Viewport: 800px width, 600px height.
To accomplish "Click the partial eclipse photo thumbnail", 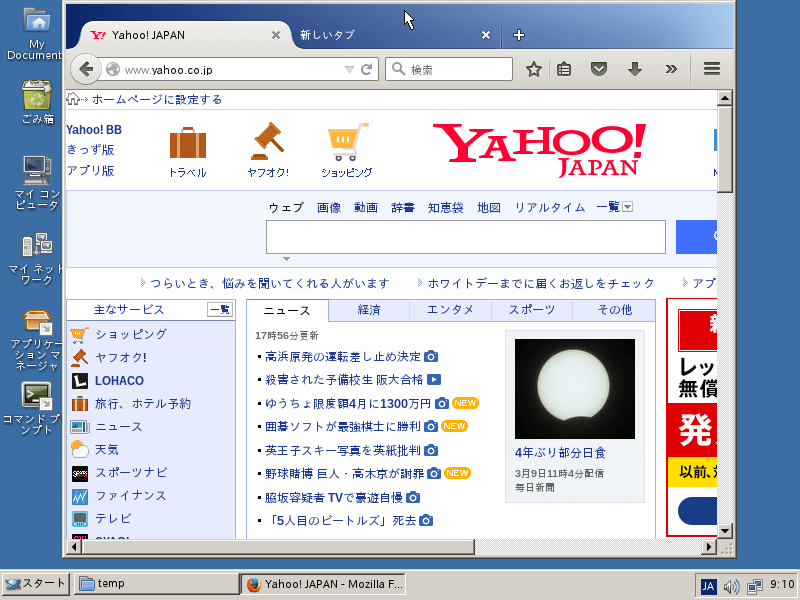I will (x=575, y=389).
